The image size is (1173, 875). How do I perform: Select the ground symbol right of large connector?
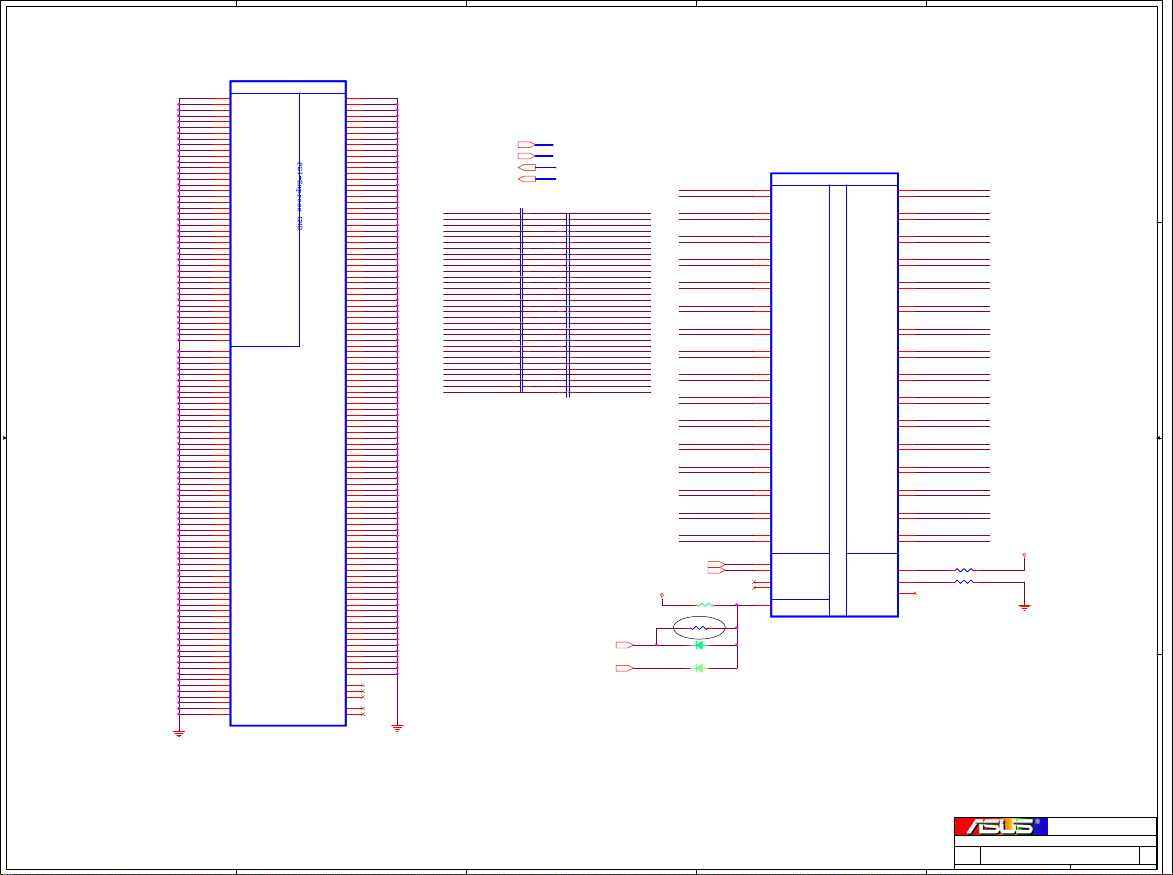point(398,728)
